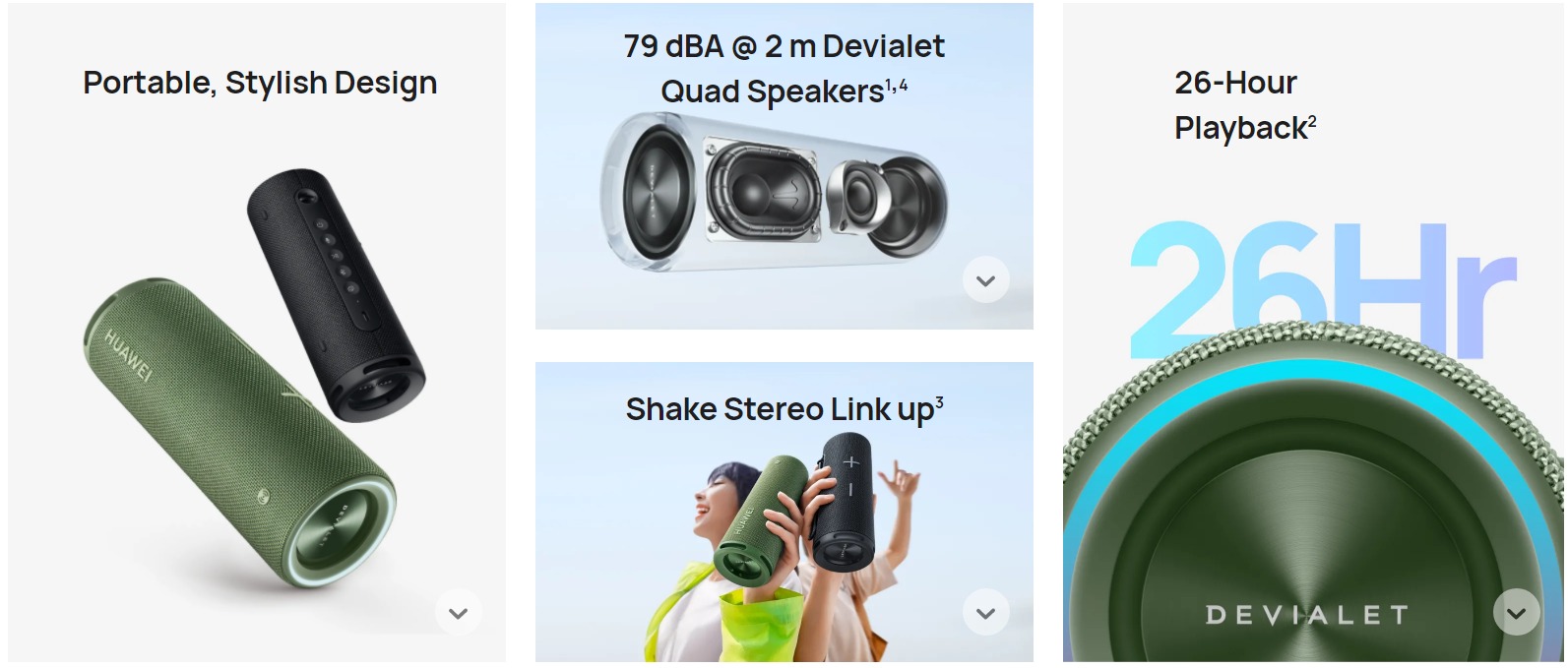
Task: Click the green HUAWEI speaker image
Action: coord(239,435)
